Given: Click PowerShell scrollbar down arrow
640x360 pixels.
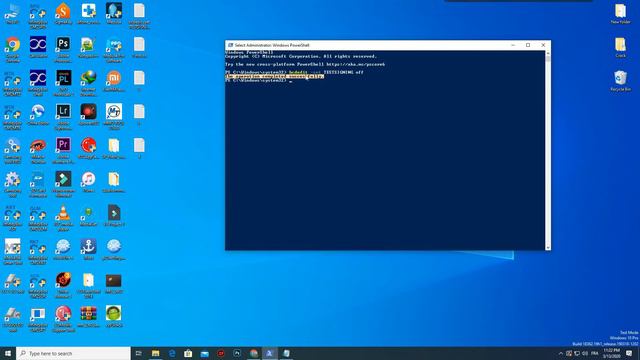Looking at the screenshot, I should [x=548, y=247].
